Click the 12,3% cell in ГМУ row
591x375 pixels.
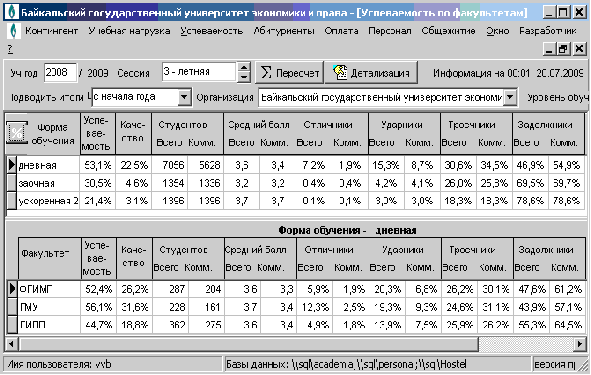click(x=315, y=307)
